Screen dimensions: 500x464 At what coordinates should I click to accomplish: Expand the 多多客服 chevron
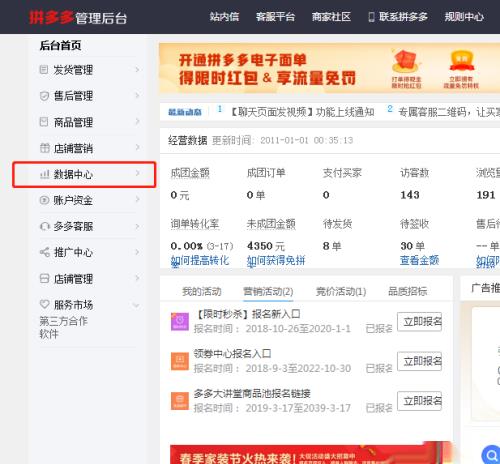(x=137, y=226)
